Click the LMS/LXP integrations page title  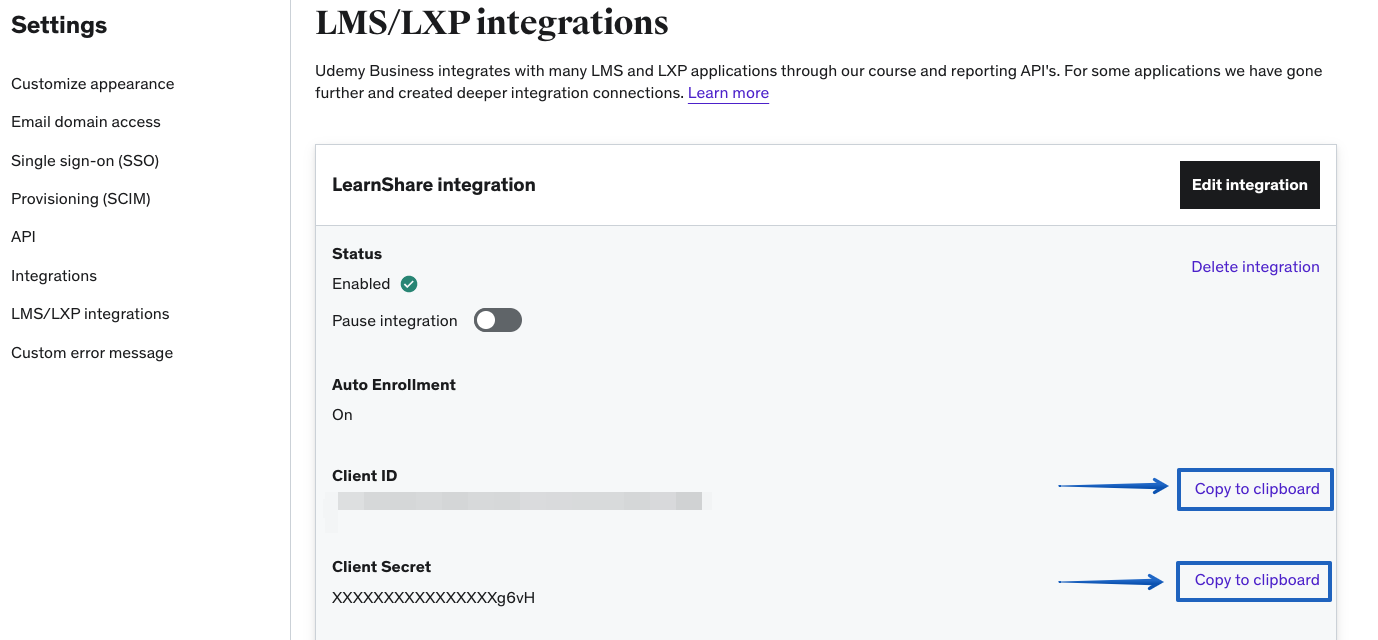(x=492, y=22)
